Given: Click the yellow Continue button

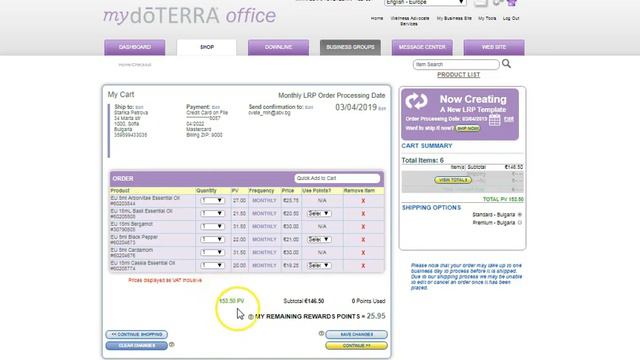Looking at the screenshot, I should [x=356, y=346].
